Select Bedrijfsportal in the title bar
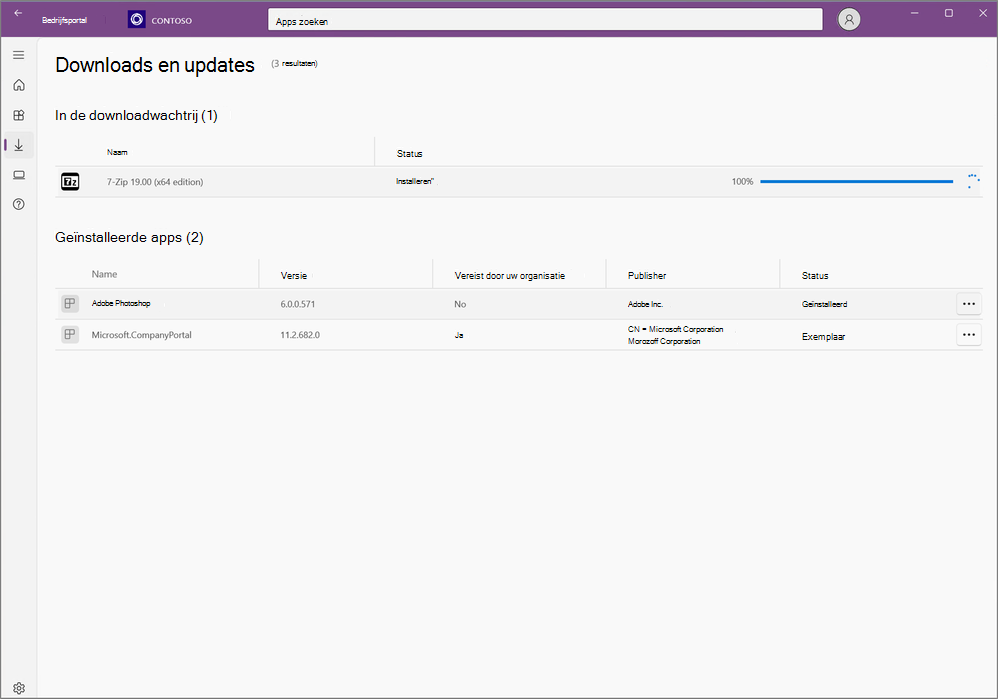998x699 pixels. tap(63, 19)
